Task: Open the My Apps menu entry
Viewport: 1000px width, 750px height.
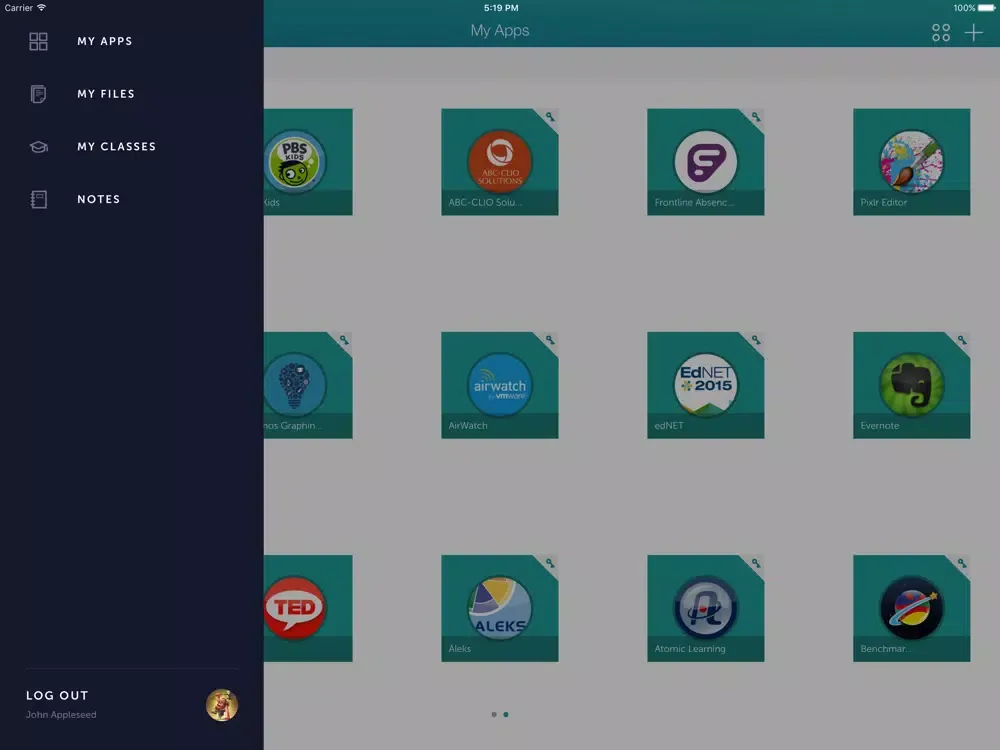Action: [x=104, y=41]
